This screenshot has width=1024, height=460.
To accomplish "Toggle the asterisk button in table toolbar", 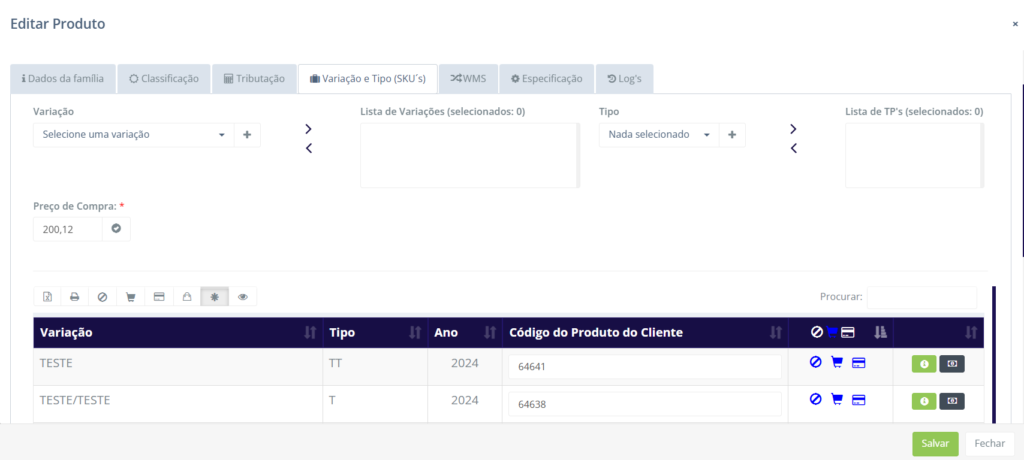I will coord(214,297).
